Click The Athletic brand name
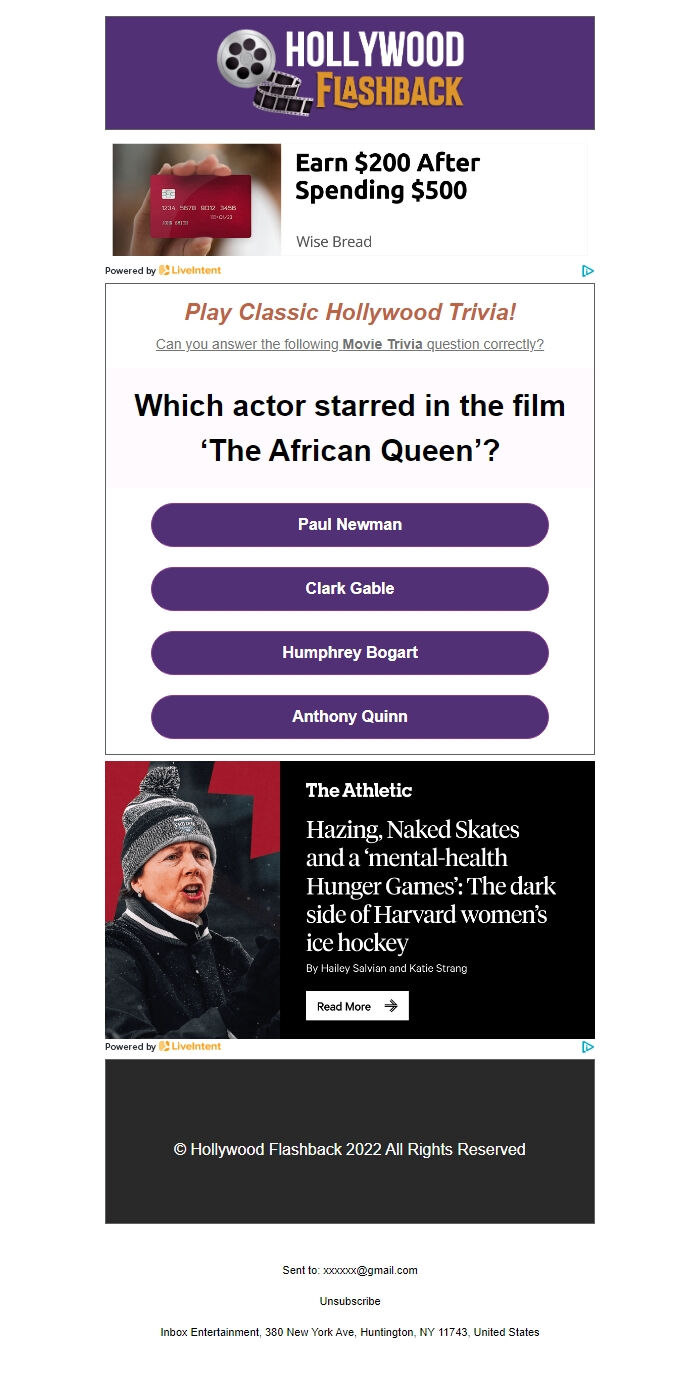Screen dimensions: 700x1378 pyautogui.click(x=359, y=790)
